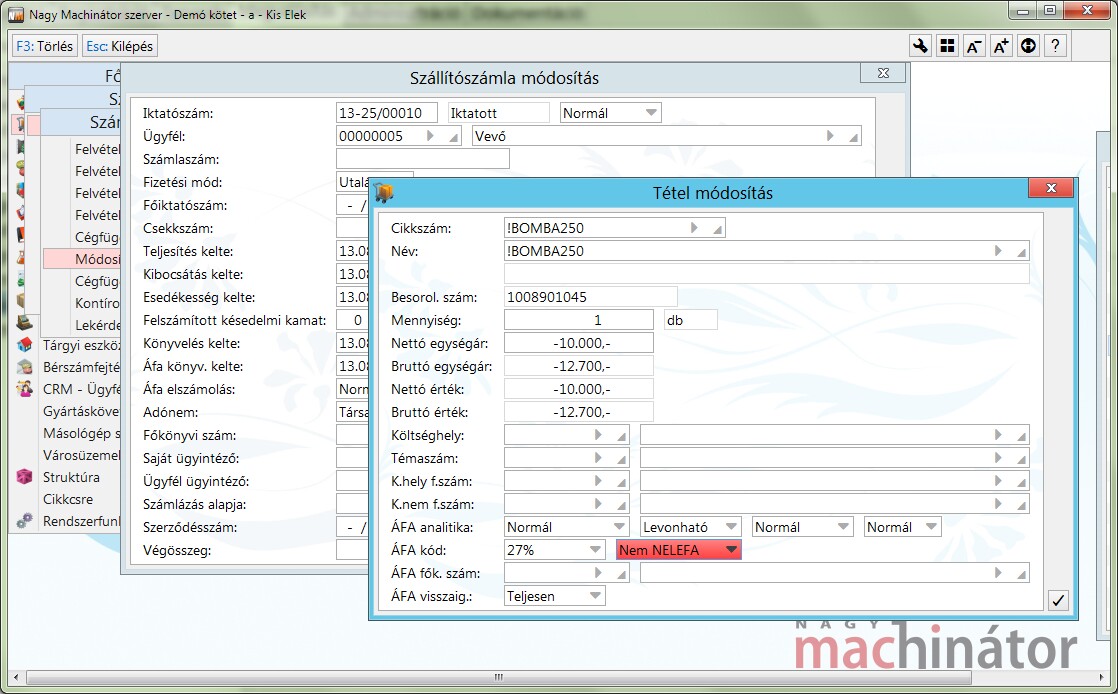
Task: Open the ÁFA visszaig. Teljesen dropdown
Action: pyautogui.click(x=595, y=596)
